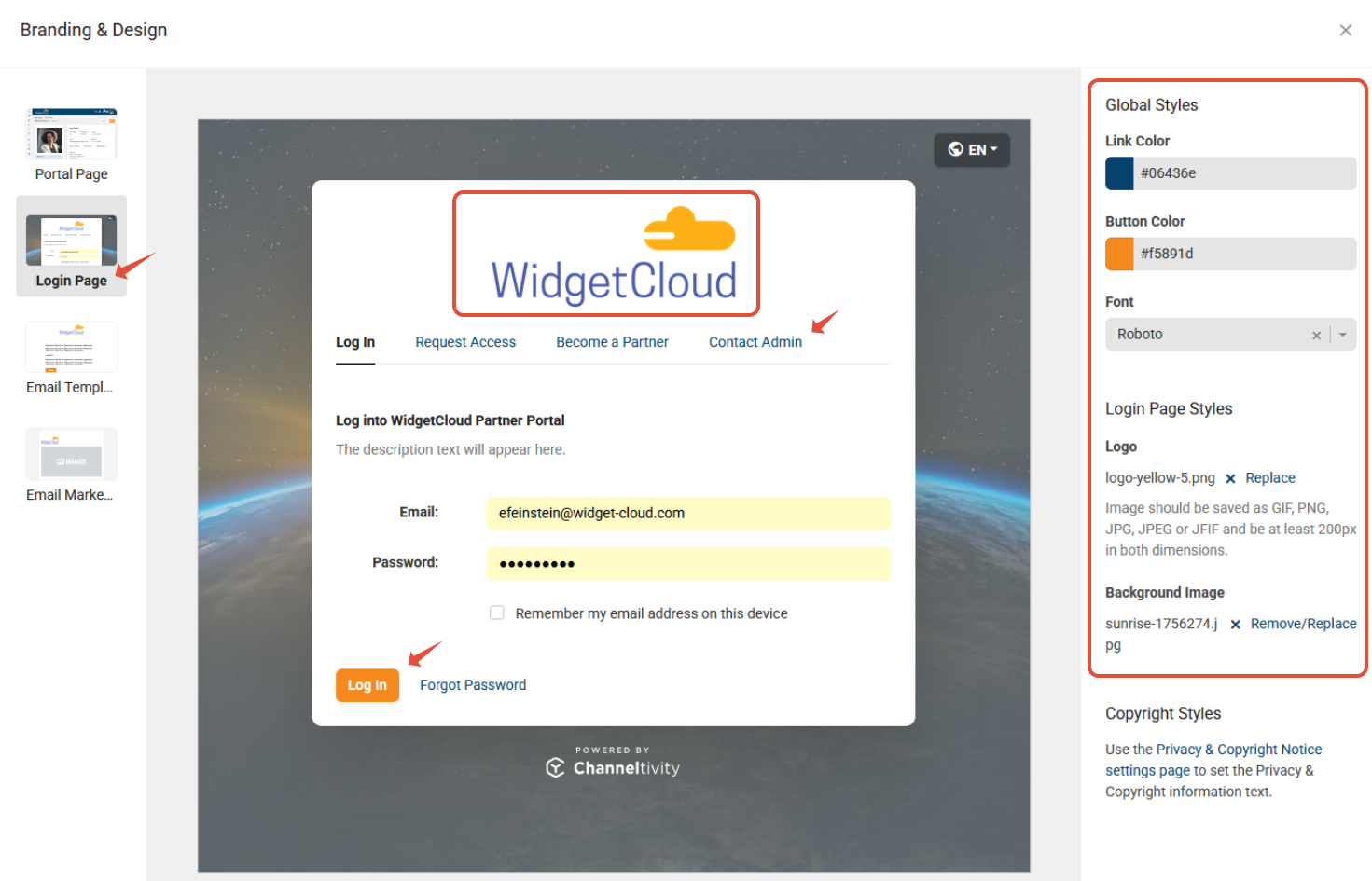The width and height of the screenshot is (1372, 881).
Task: Click the Password input field
Action: pos(688,563)
